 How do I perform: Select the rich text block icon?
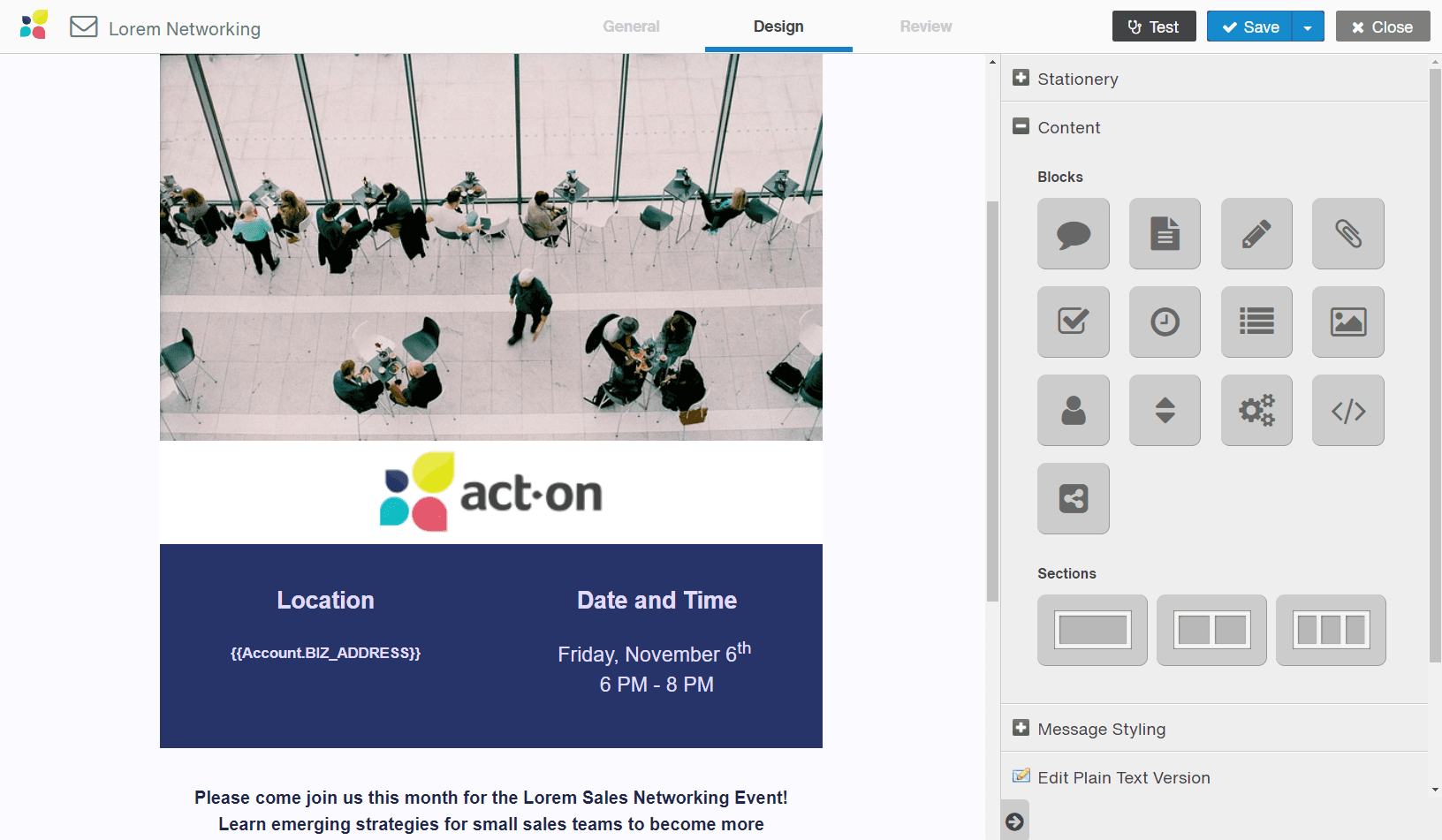[1165, 234]
